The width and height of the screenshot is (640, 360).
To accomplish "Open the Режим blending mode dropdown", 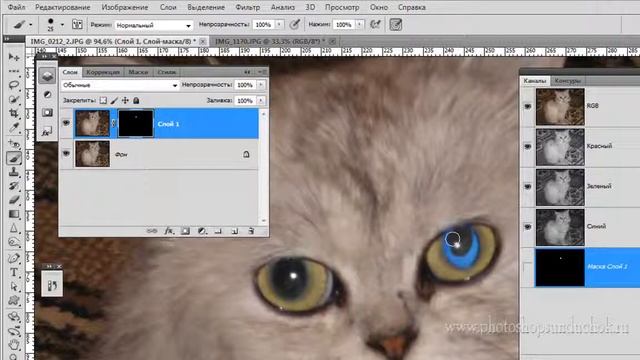I will pyautogui.click(x=153, y=25).
